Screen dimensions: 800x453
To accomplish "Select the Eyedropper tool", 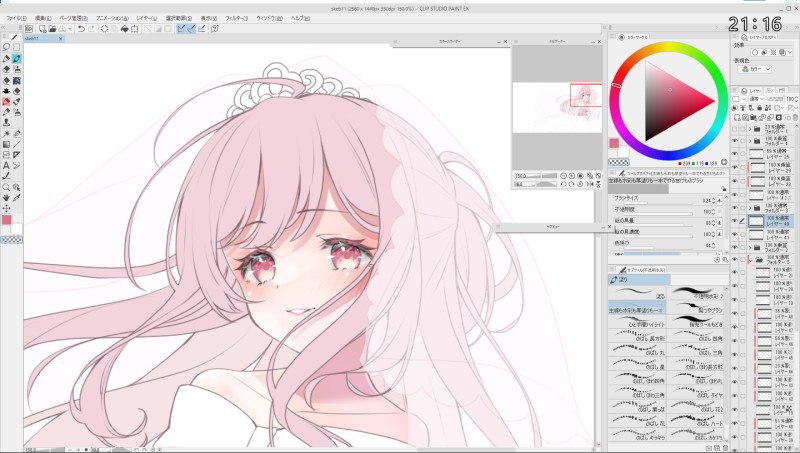I will coord(16,197).
